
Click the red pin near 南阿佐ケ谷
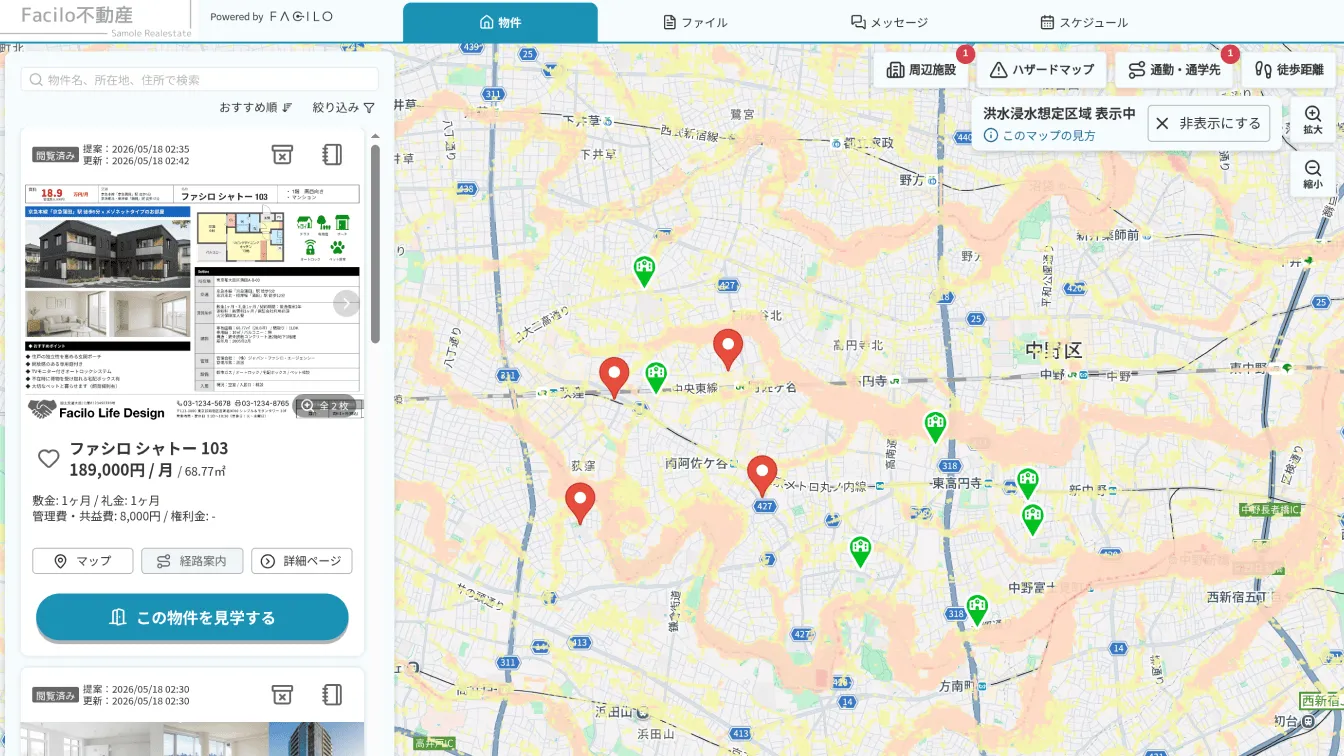pos(762,475)
